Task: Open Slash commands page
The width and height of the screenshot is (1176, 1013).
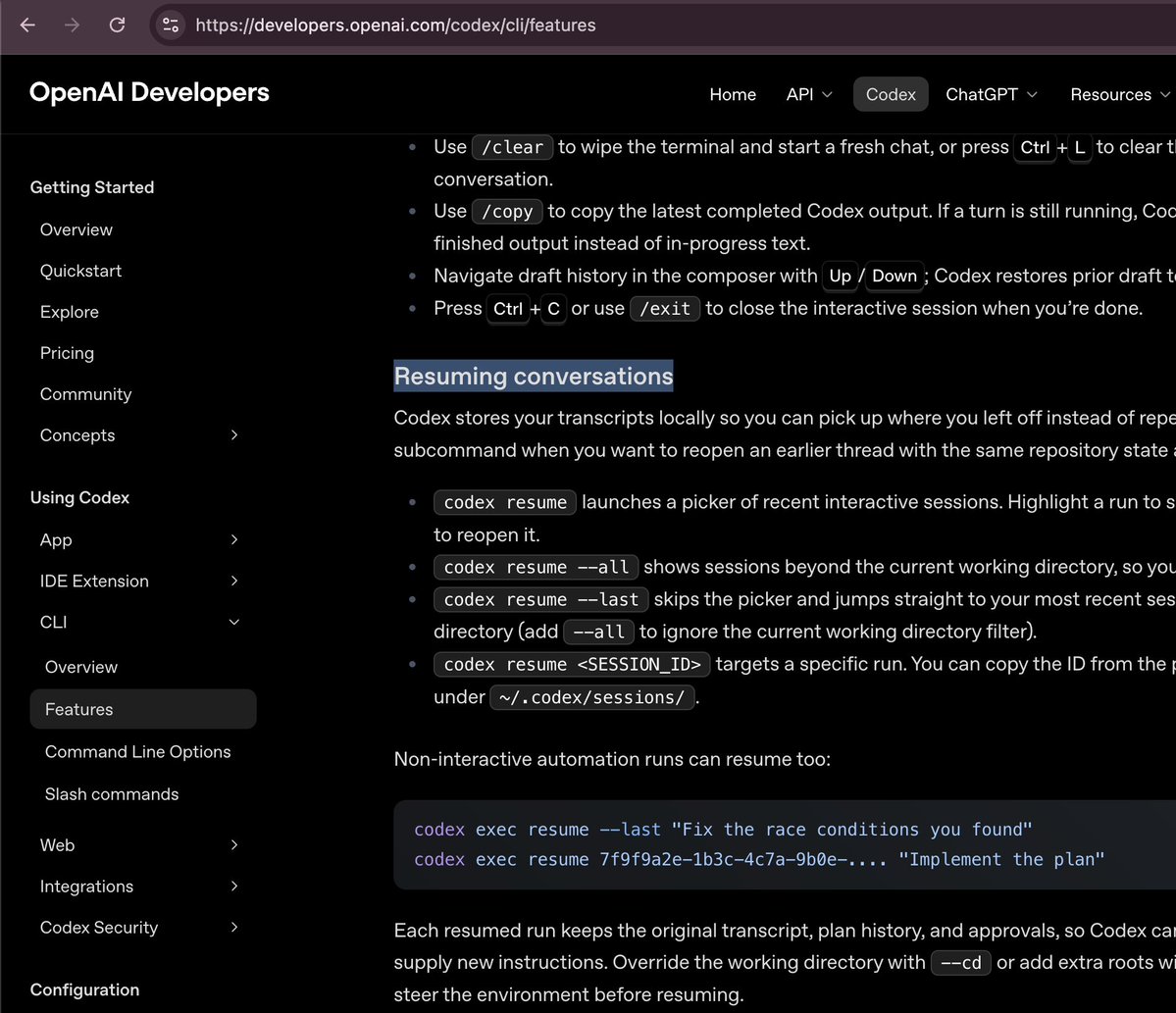Action: 112,794
